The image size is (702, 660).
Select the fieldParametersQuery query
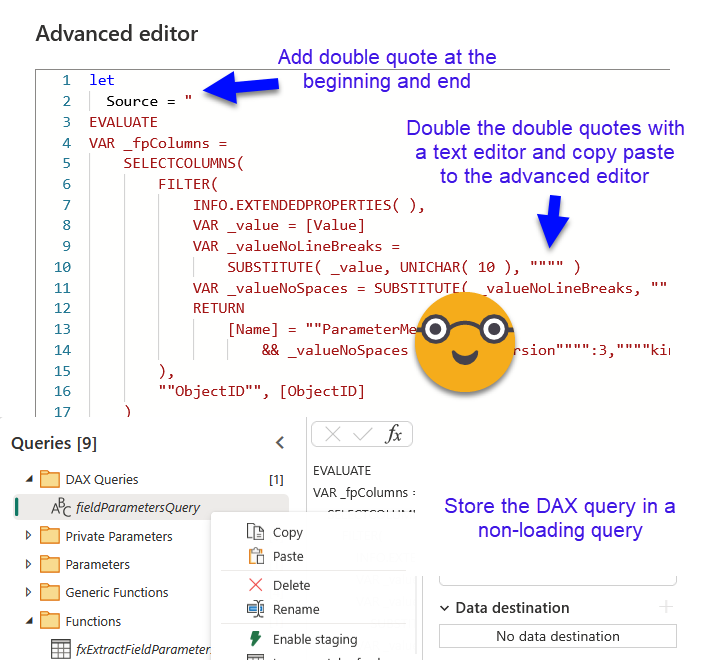(138, 507)
